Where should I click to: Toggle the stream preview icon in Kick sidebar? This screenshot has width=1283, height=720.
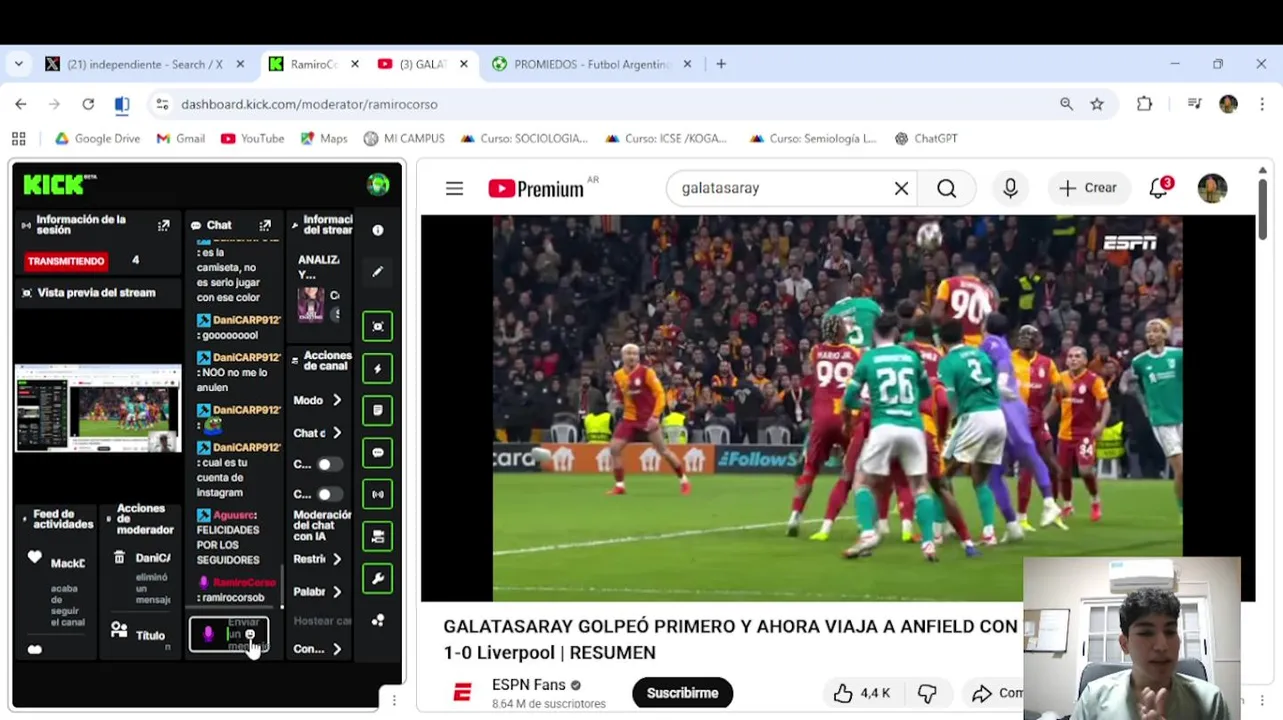click(377, 326)
